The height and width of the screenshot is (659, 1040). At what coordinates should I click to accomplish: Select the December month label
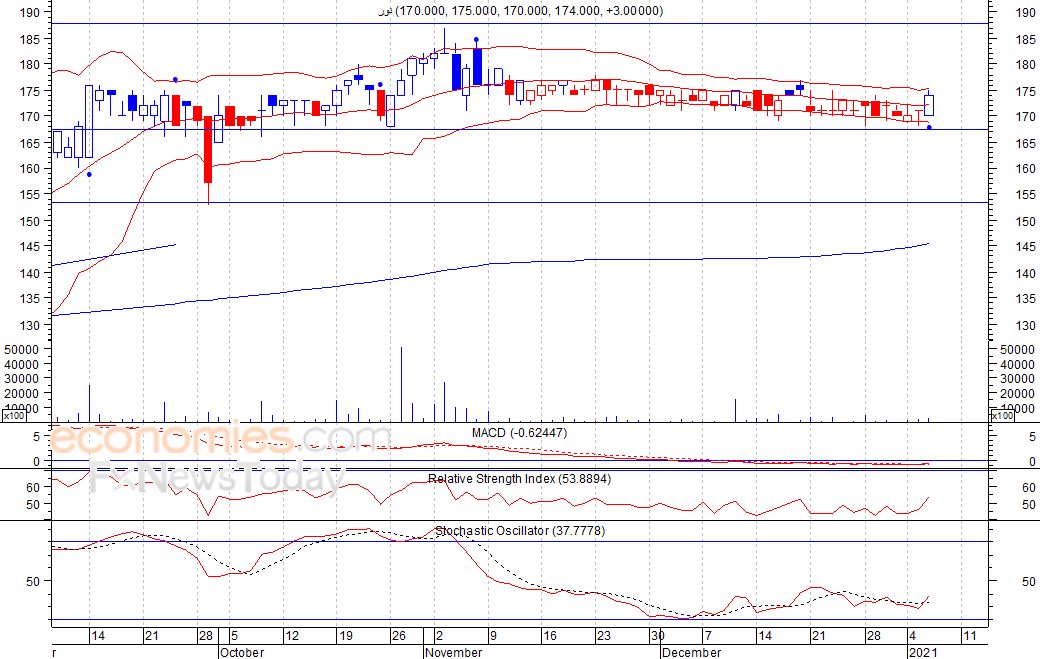[x=691, y=652]
